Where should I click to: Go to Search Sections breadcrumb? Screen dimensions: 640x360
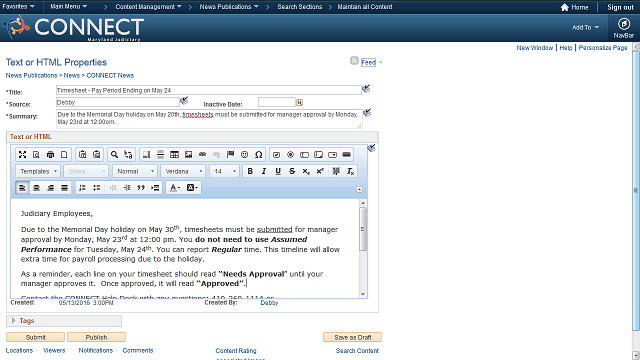300,7
